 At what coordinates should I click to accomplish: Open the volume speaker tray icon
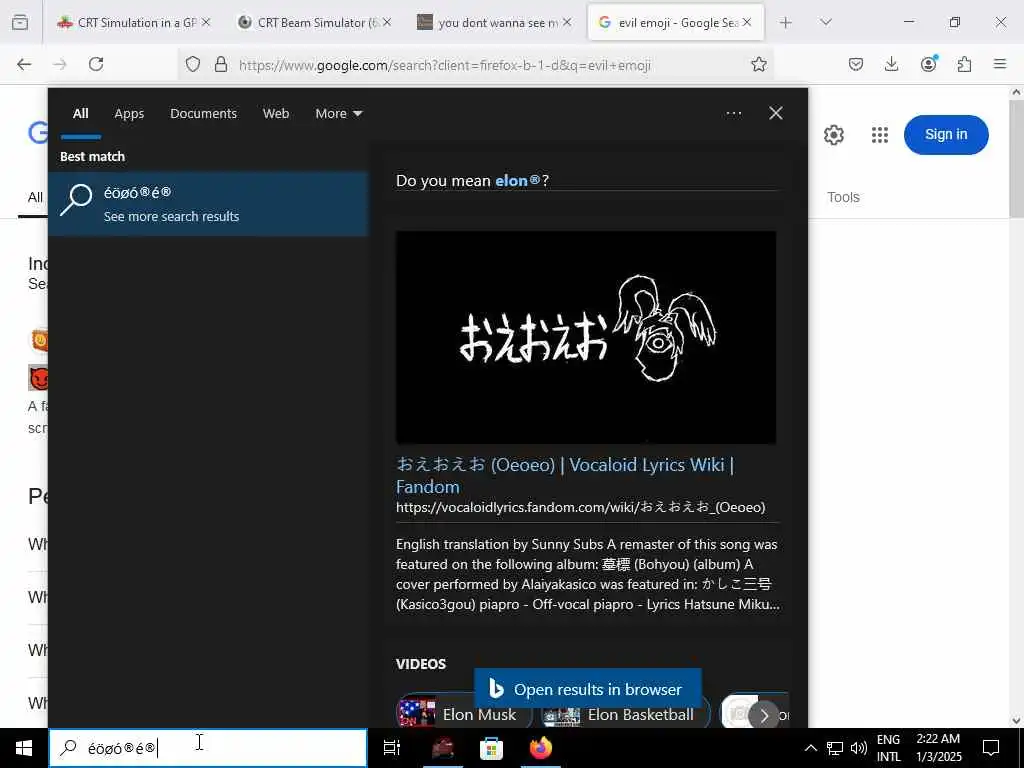tap(859, 748)
